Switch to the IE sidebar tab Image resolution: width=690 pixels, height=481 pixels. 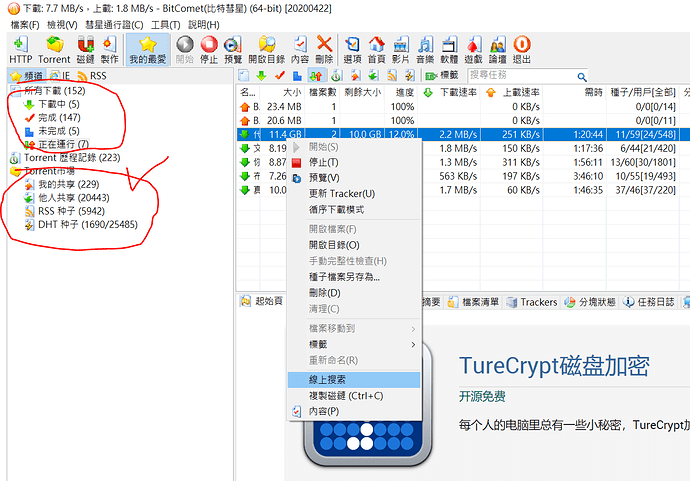tap(60, 76)
